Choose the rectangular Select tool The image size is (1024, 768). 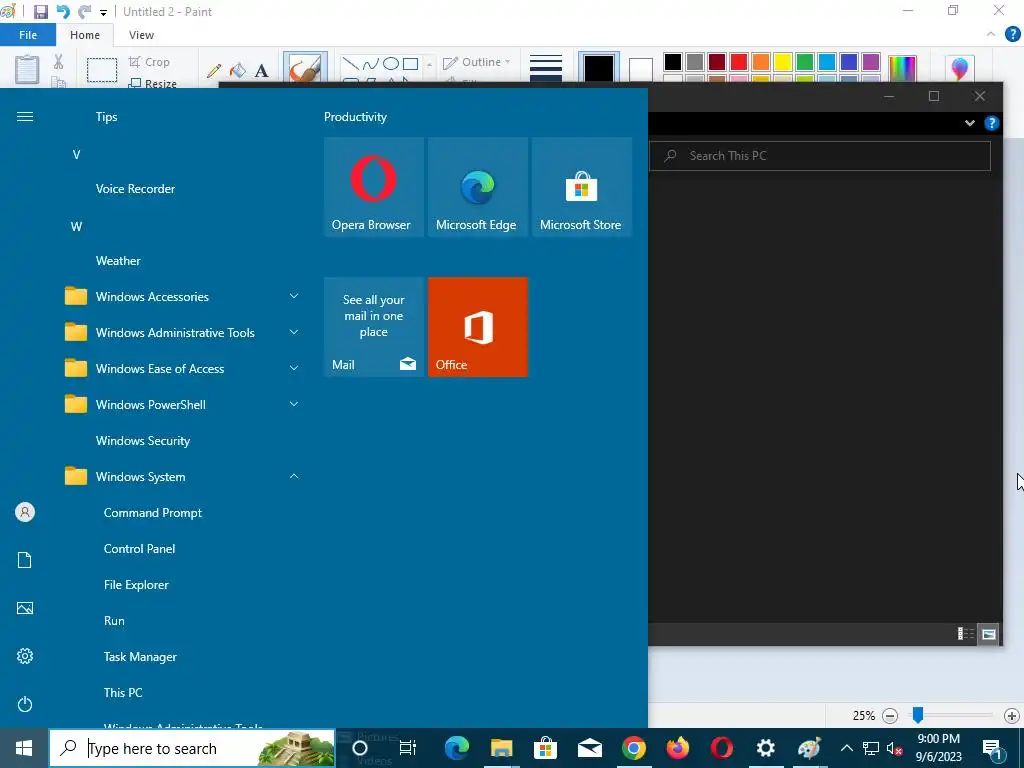coord(102,69)
